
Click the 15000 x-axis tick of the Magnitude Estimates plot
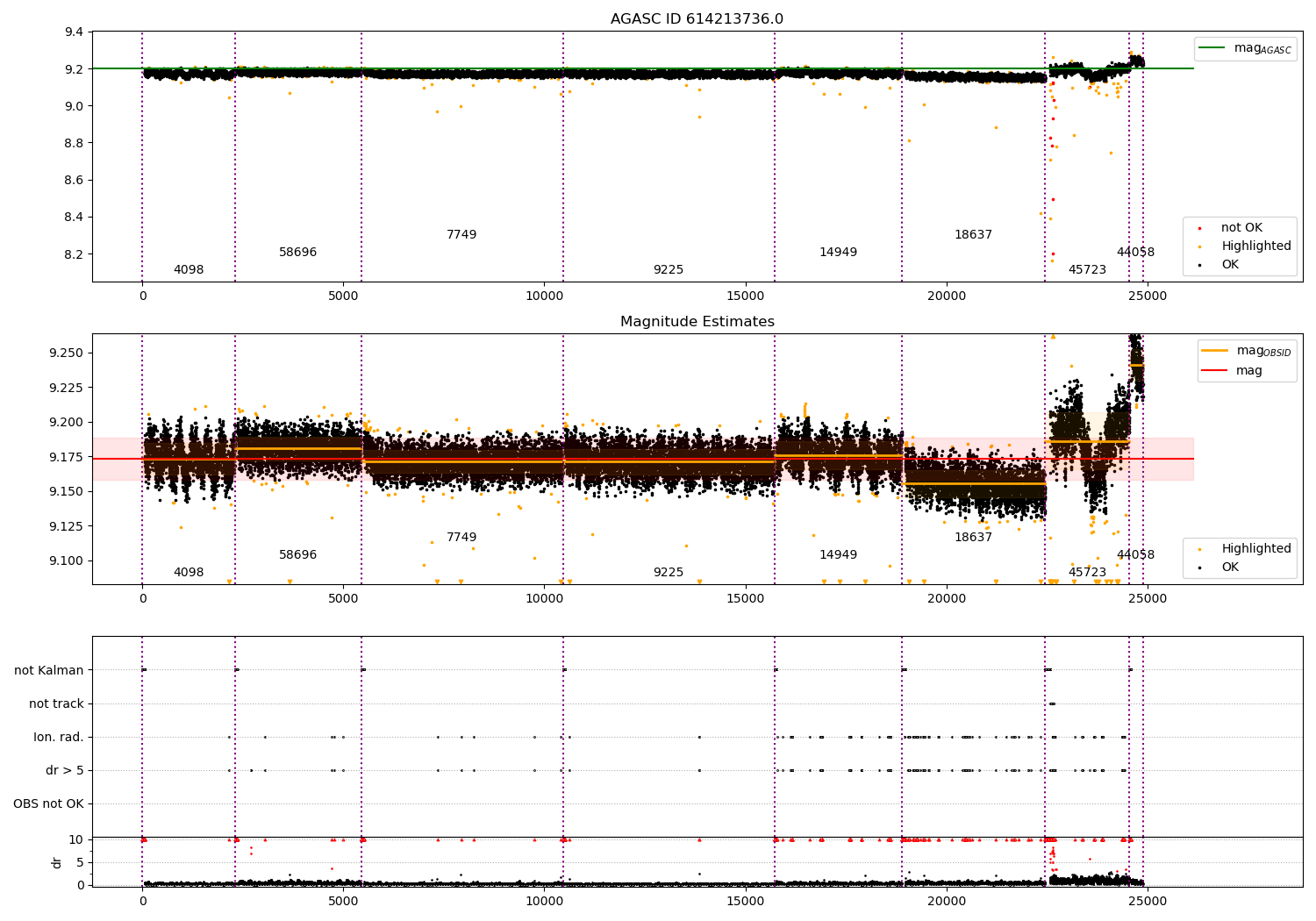pyautogui.click(x=746, y=599)
